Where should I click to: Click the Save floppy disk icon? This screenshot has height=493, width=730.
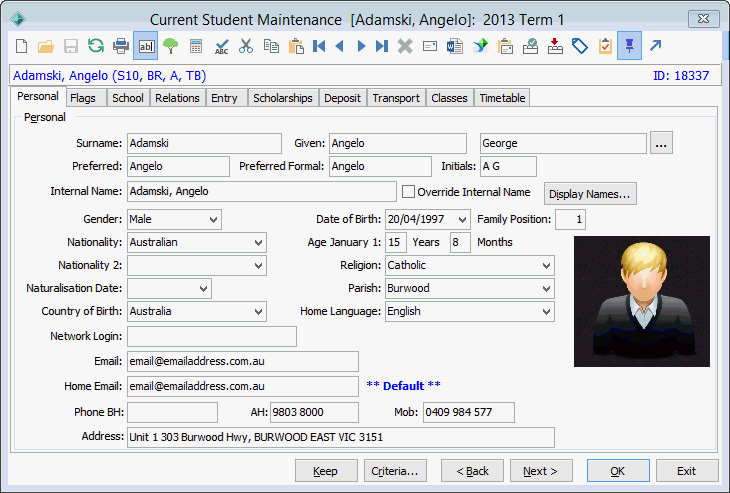coord(71,46)
